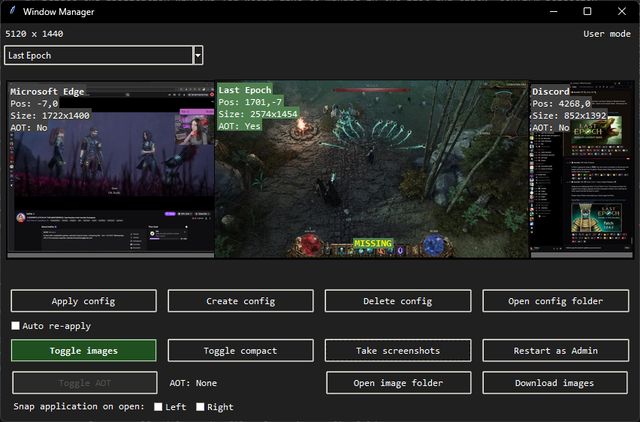Click the yellow MISSING label
Screen dimensions: 640x422
[373, 243]
